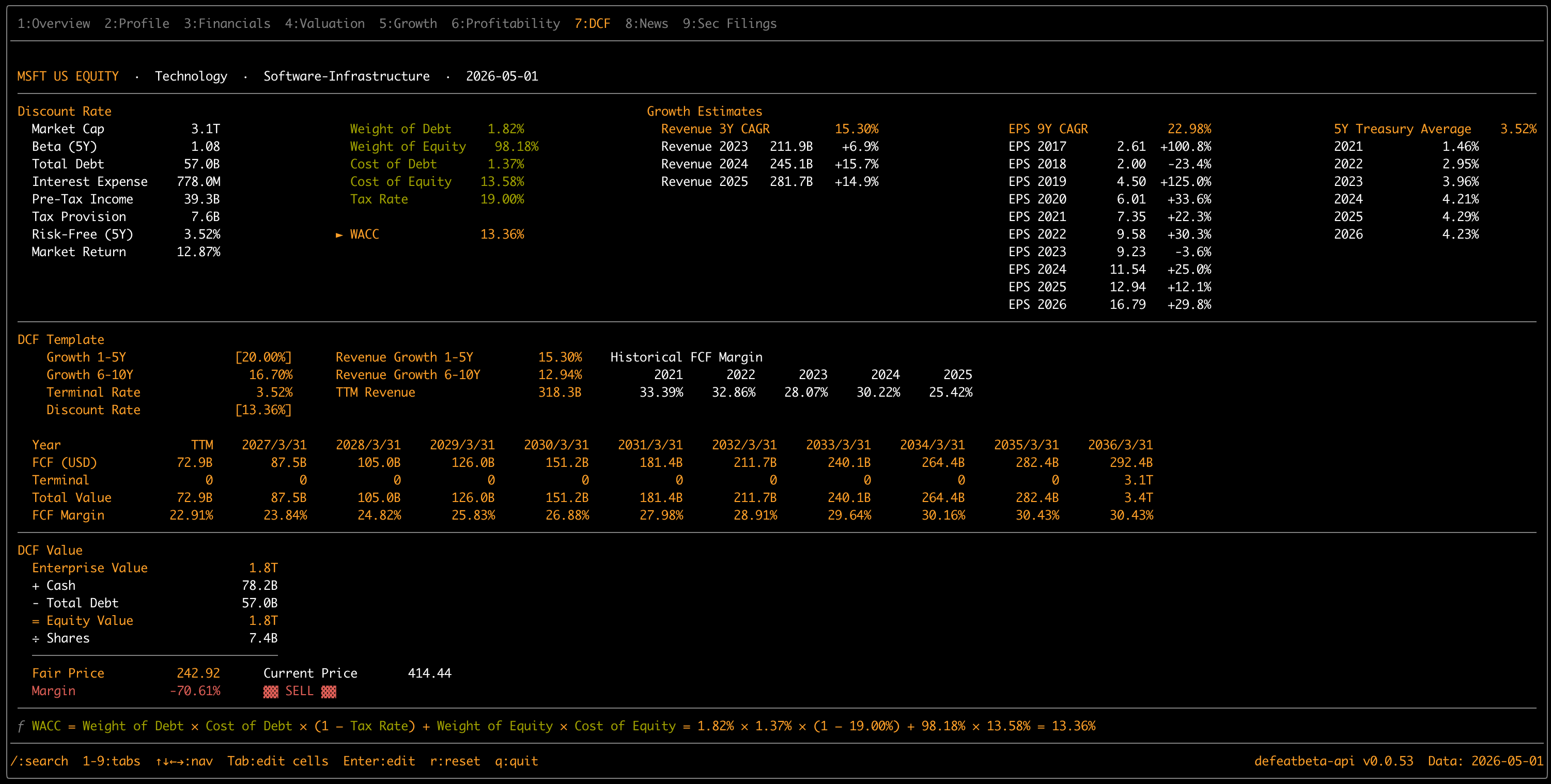Select the Revenue 3Y CAGR label
1551x784 pixels.
715,129
